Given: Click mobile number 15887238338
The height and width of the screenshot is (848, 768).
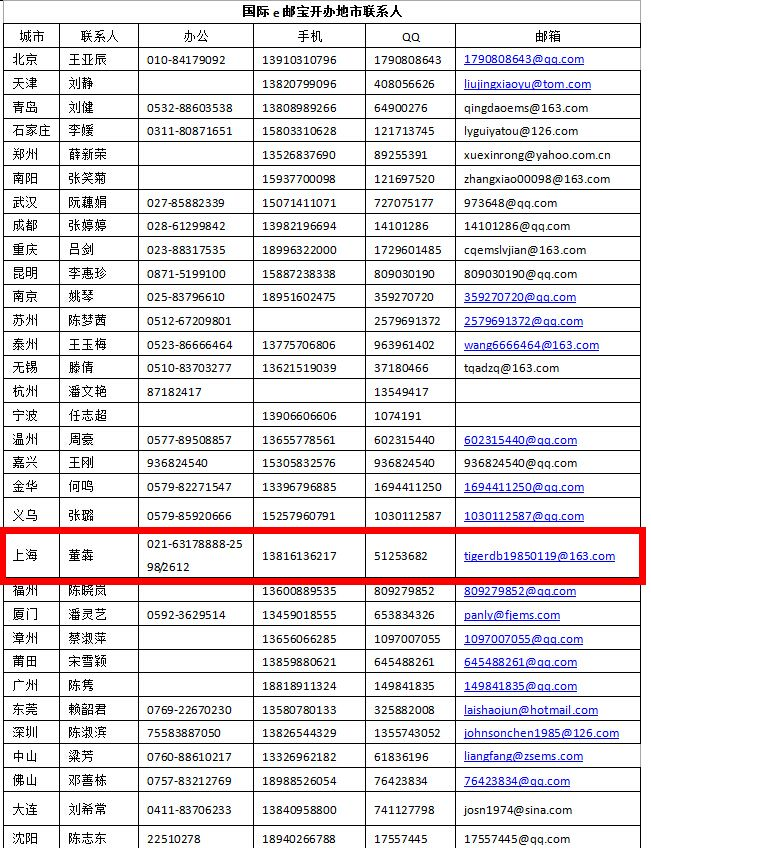Looking at the screenshot, I should point(299,274).
